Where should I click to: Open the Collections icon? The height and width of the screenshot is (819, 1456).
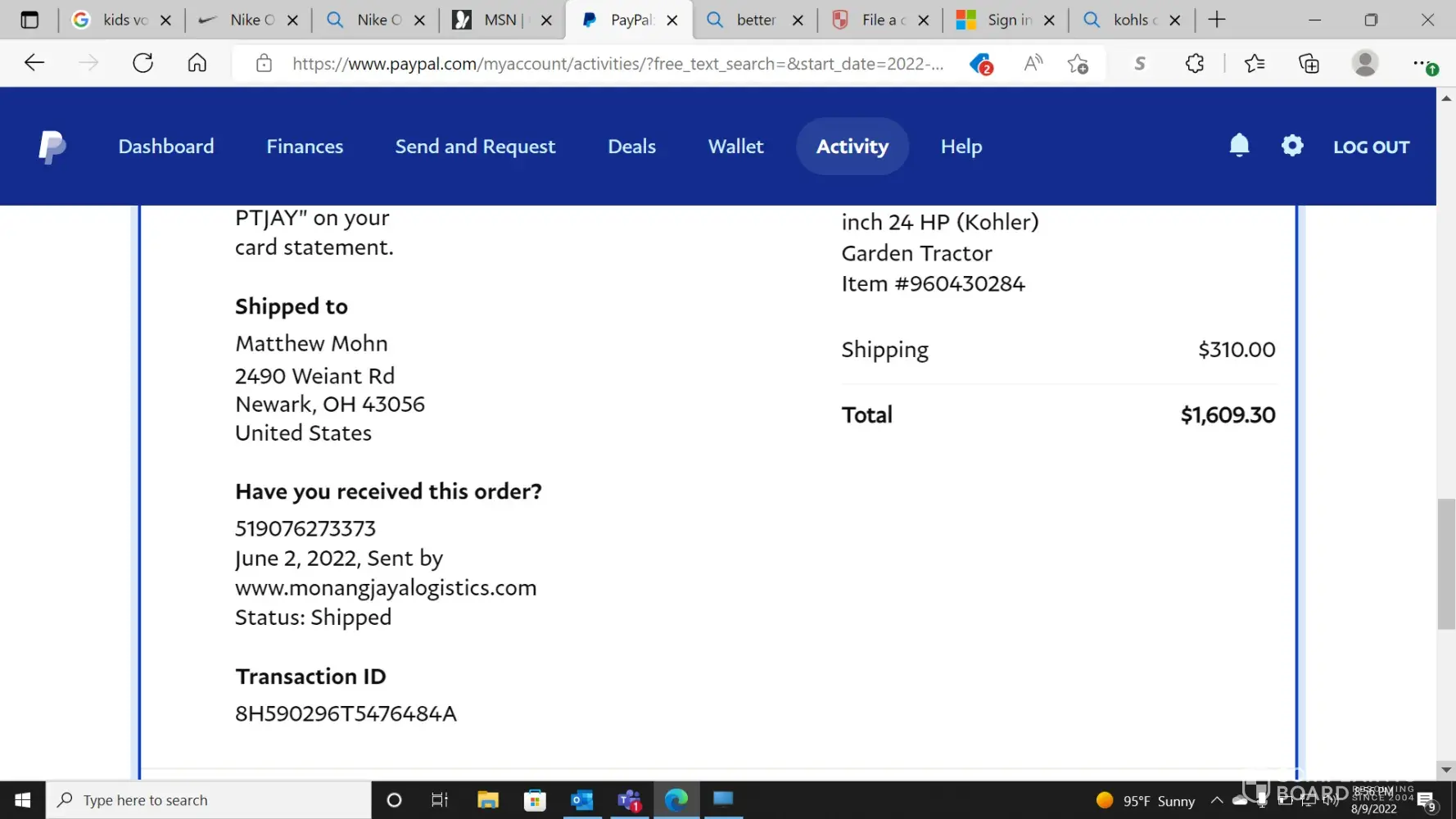(x=1309, y=63)
